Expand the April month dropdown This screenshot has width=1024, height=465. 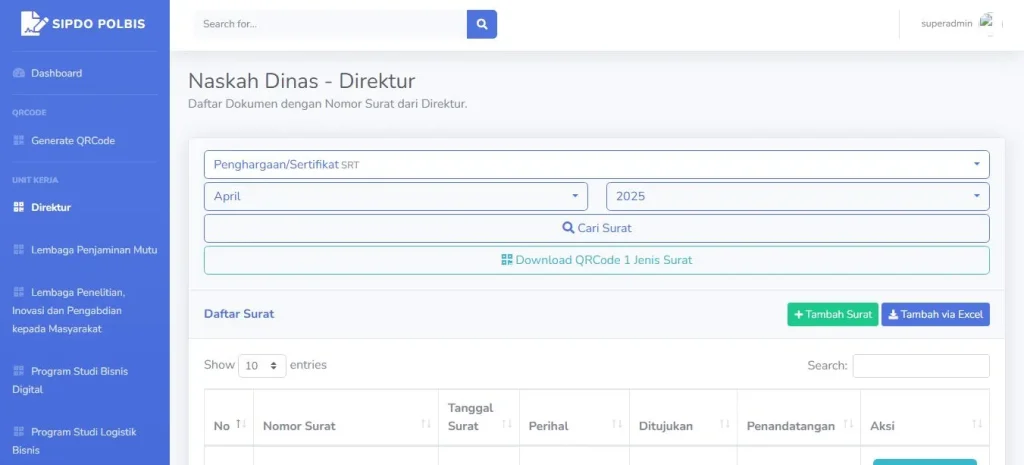point(395,196)
